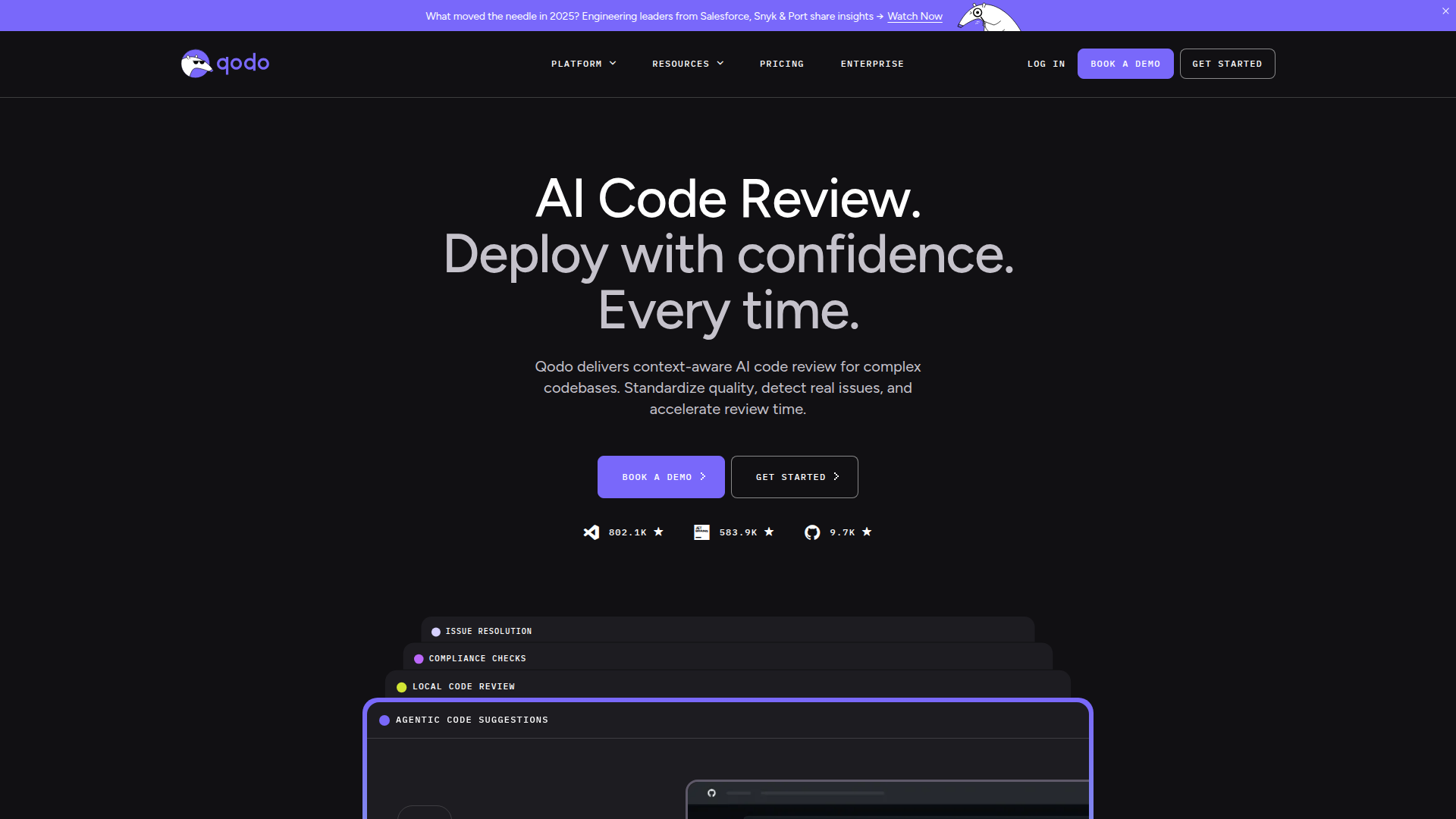1456x819 pixels.
Task: Open the Platform dropdown menu
Action: pos(583,64)
